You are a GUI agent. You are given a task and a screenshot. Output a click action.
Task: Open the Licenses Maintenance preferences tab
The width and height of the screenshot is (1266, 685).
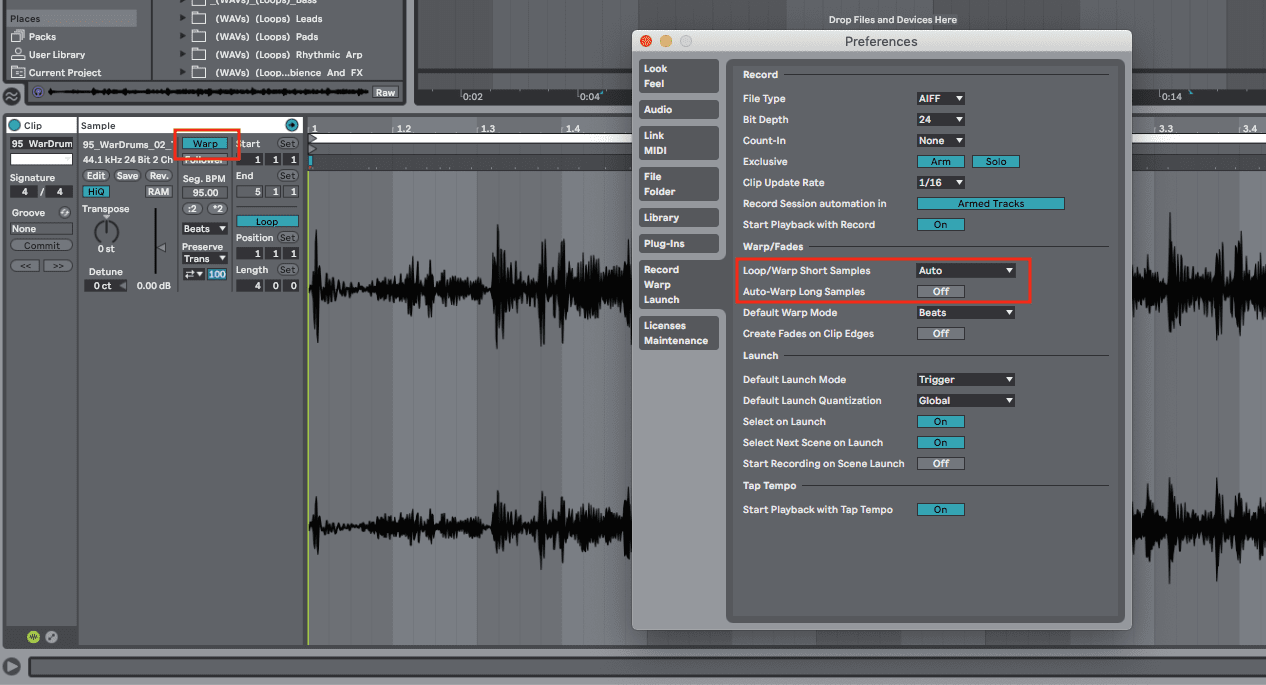point(679,333)
